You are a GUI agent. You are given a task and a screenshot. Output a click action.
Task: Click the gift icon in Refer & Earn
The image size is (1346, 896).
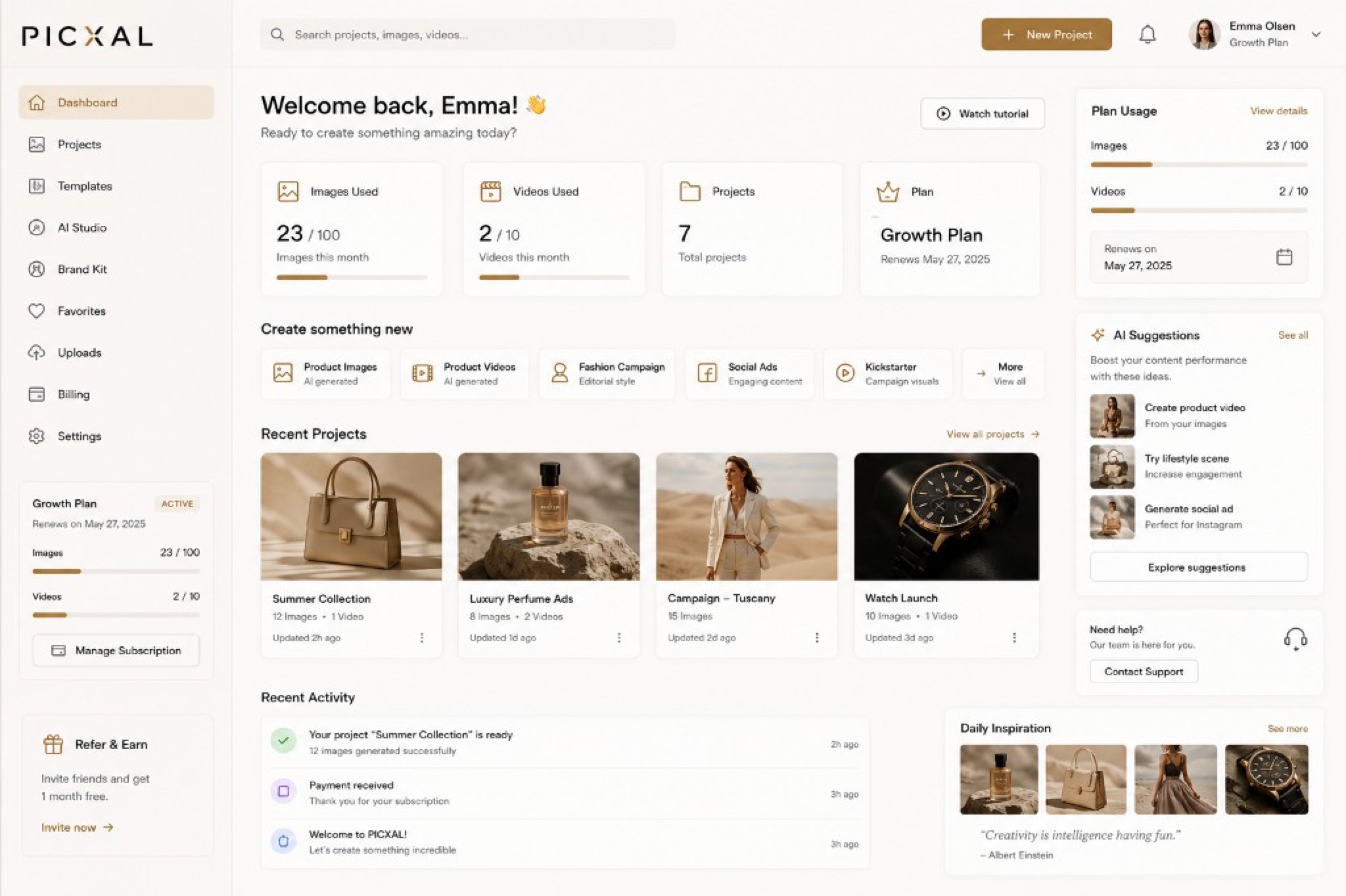click(53, 744)
